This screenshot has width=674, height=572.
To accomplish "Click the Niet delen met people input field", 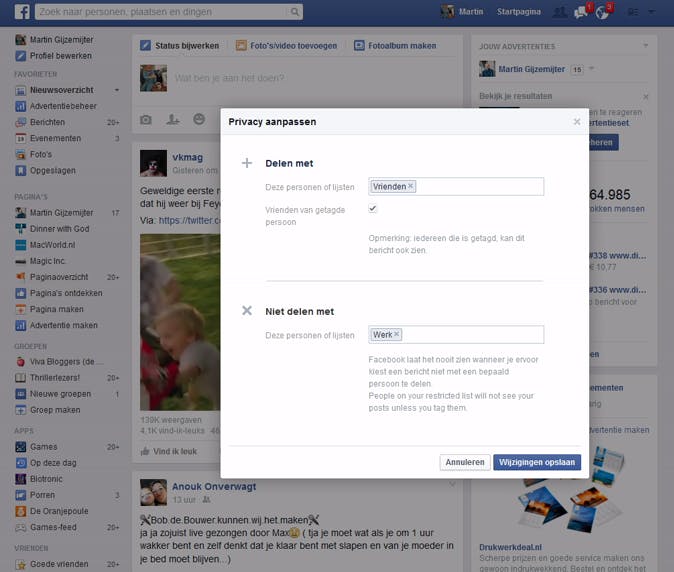I will coord(456,334).
